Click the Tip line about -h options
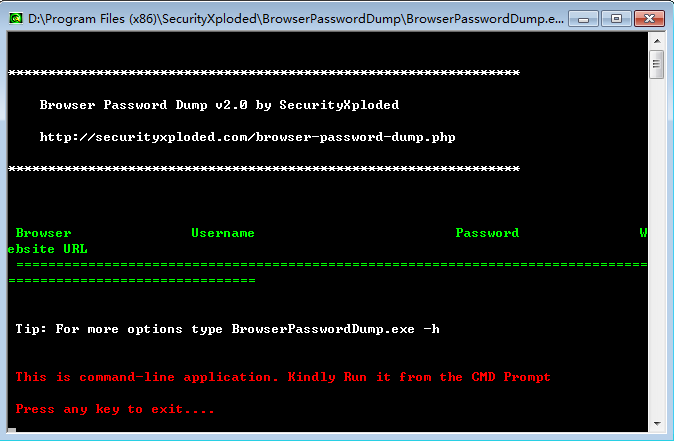Screen dimensions: 674x441 tap(227, 329)
